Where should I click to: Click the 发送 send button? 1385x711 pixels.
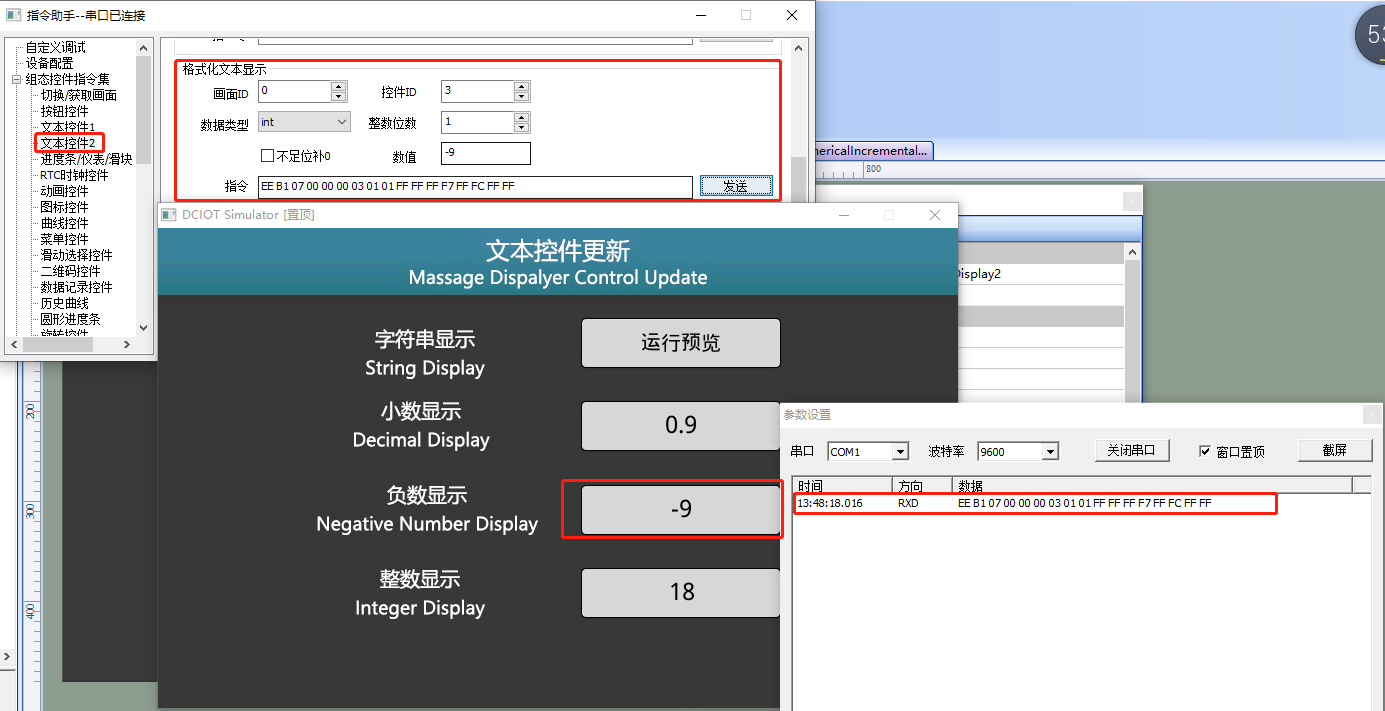736,186
